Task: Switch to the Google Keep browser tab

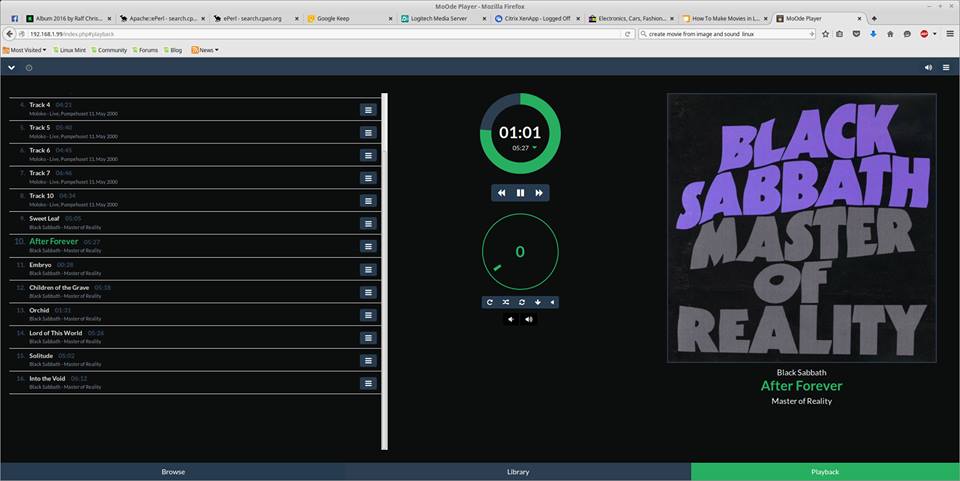Action: pos(349,18)
